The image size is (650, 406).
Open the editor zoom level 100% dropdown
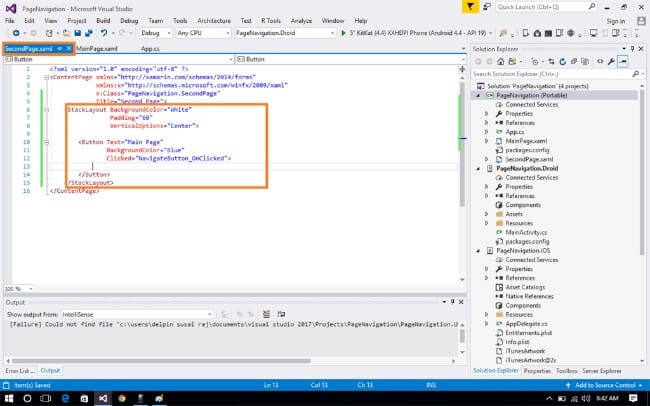[21, 288]
